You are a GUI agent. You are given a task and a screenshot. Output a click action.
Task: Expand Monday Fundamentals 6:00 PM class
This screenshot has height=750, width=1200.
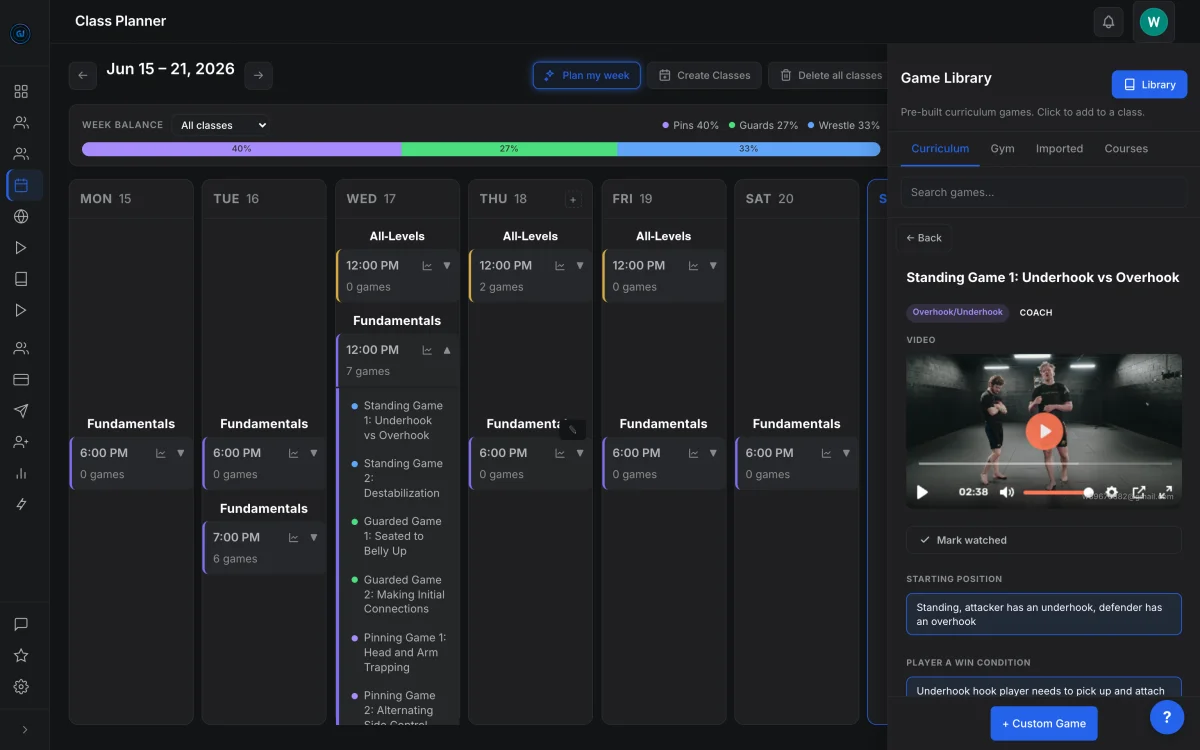181,453
